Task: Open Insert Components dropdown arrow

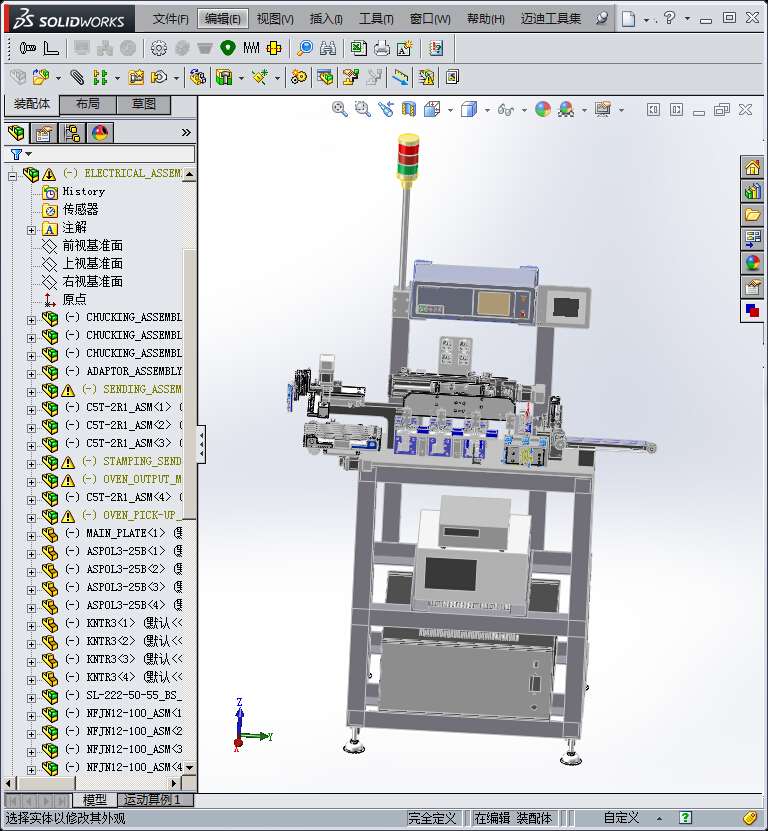Action: click(58, 78)
